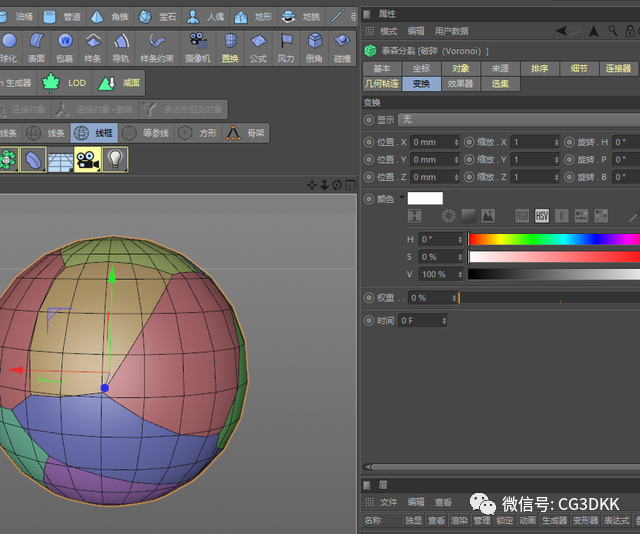Click the hue rainbow slider bar
This screenshot has width=640, height=534.
coord(554,239)
